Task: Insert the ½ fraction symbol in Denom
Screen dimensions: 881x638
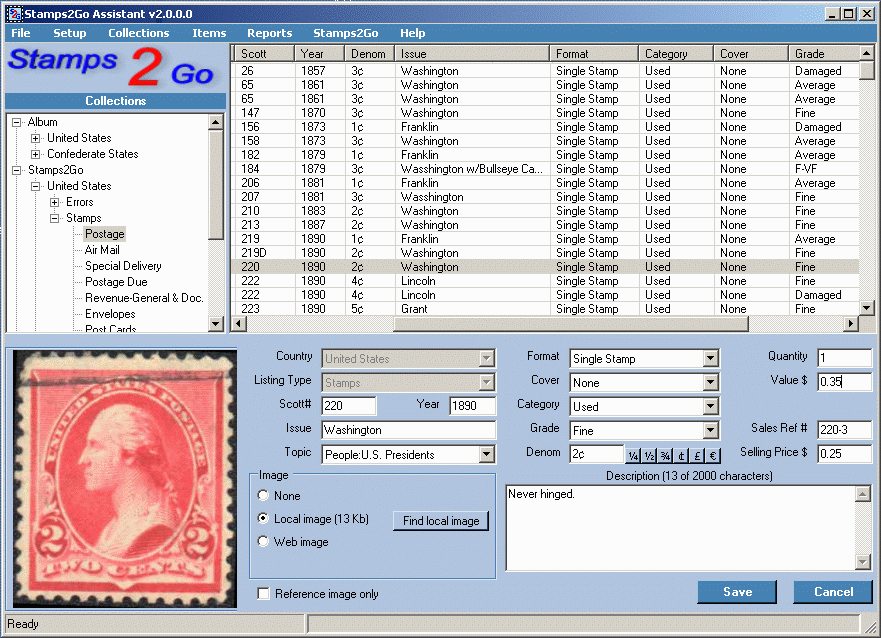Action: [649, 455]
